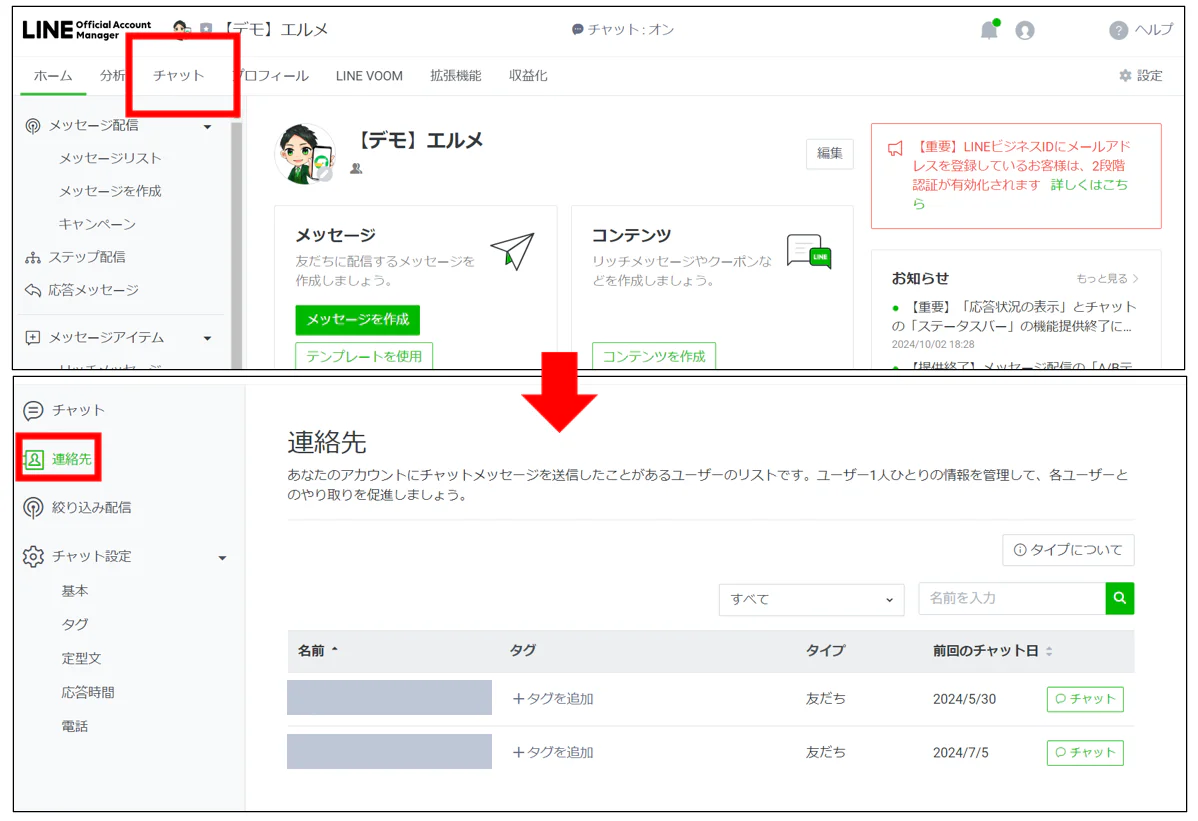Click the speech bubble icon beside チャット:オン
1198x821 pixels.
578,30
